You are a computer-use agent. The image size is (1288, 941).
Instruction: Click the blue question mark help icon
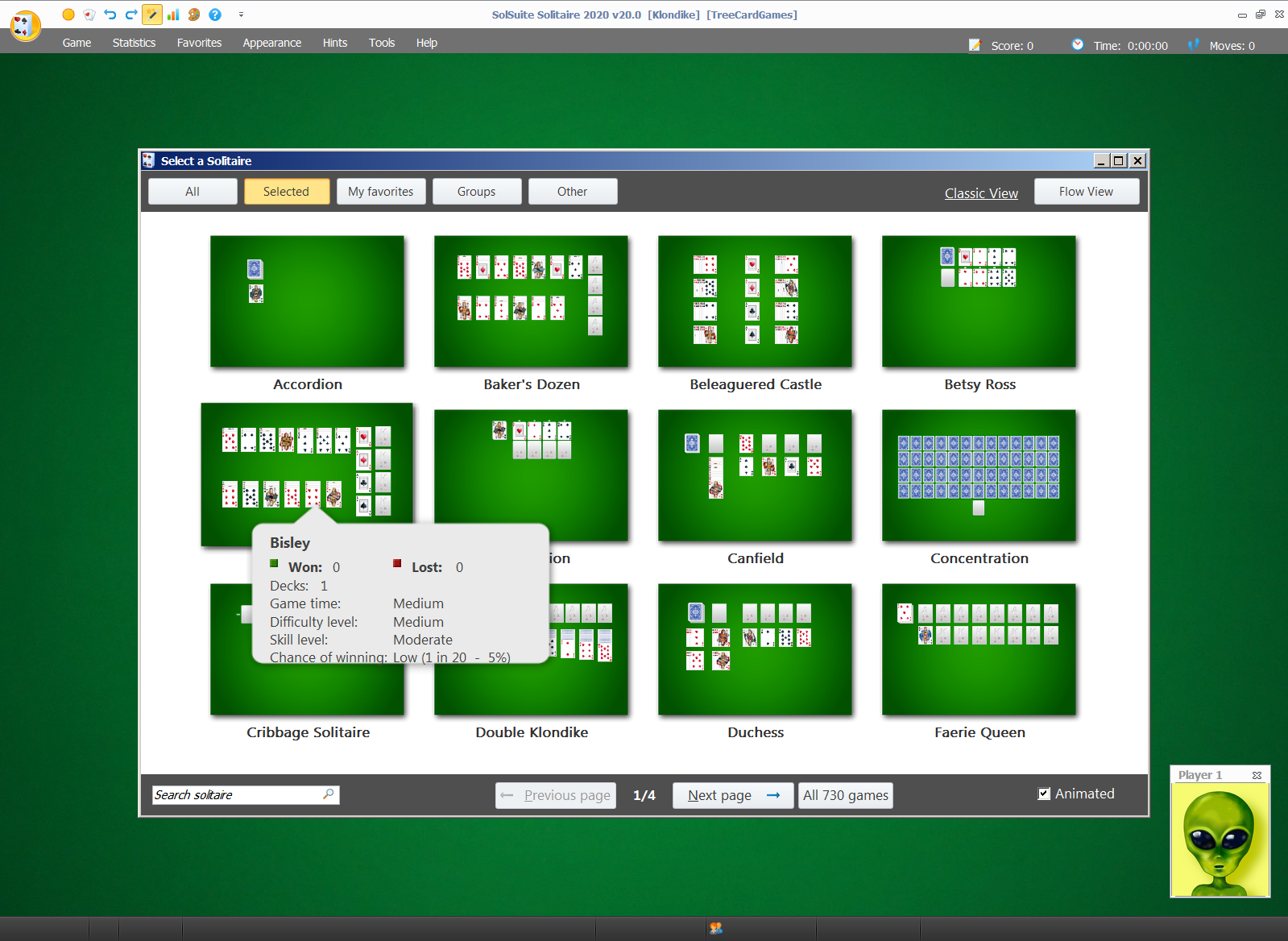[215, 15]
